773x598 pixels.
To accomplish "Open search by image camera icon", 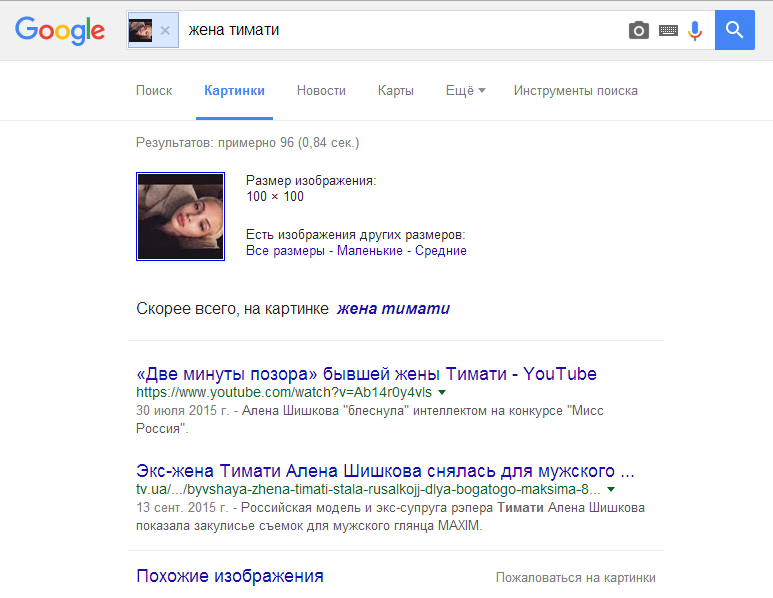I will 638,31.
